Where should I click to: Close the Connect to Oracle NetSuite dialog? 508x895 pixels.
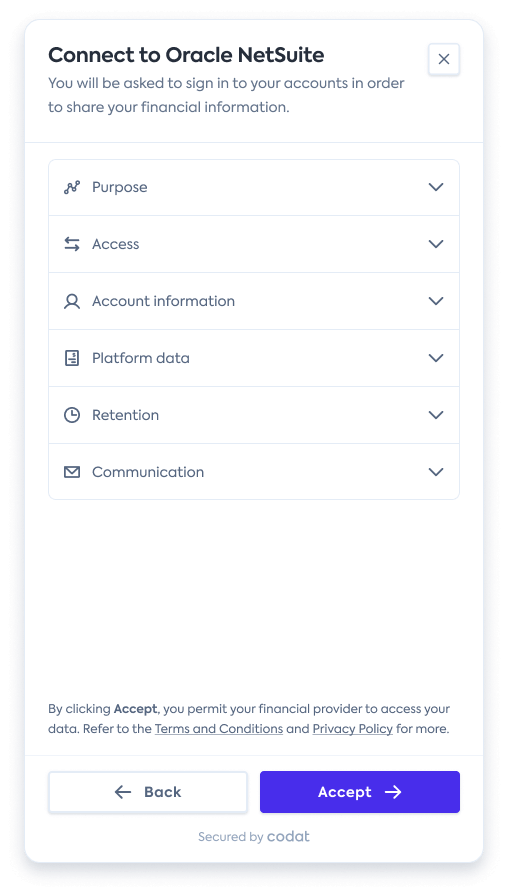[444, 59]
